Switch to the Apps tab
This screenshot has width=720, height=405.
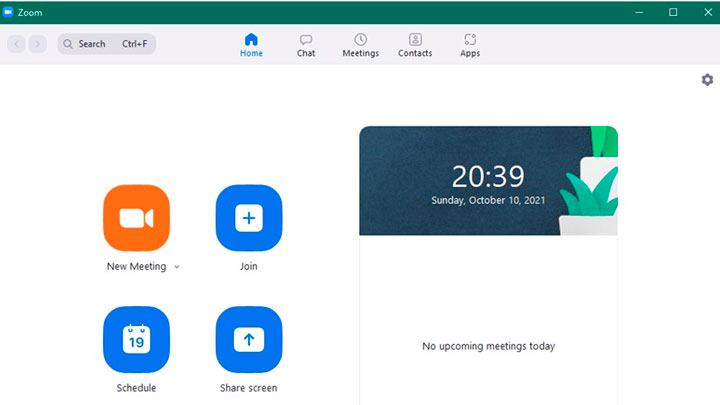[470, 45]
